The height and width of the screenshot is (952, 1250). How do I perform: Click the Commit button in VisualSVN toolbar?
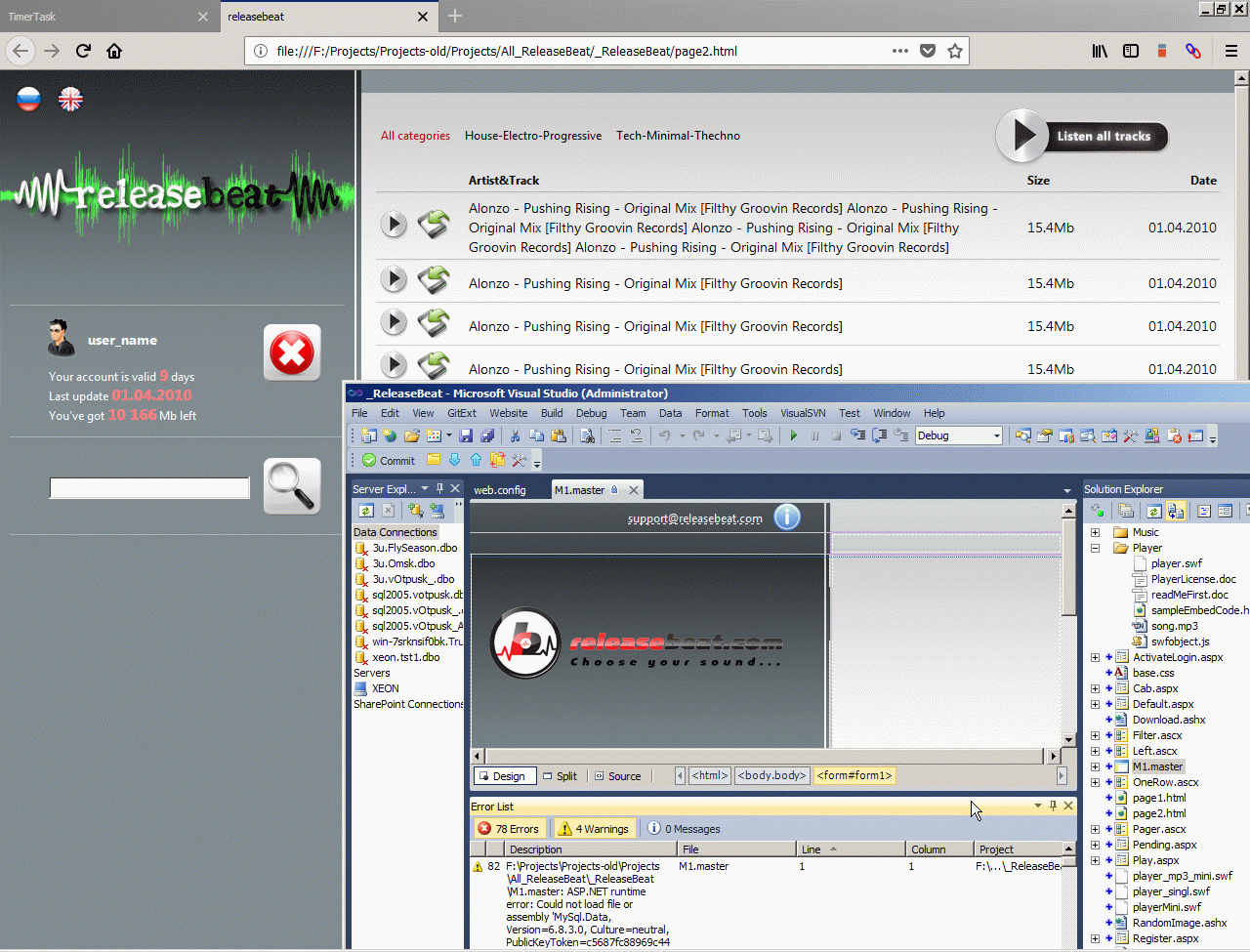click(x=389, y=460)
